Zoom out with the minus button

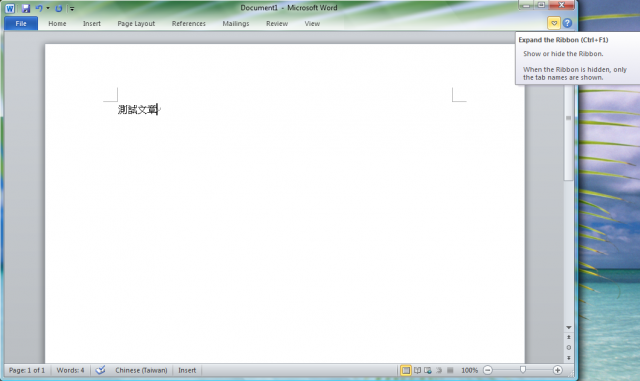[x=487, y=370]
